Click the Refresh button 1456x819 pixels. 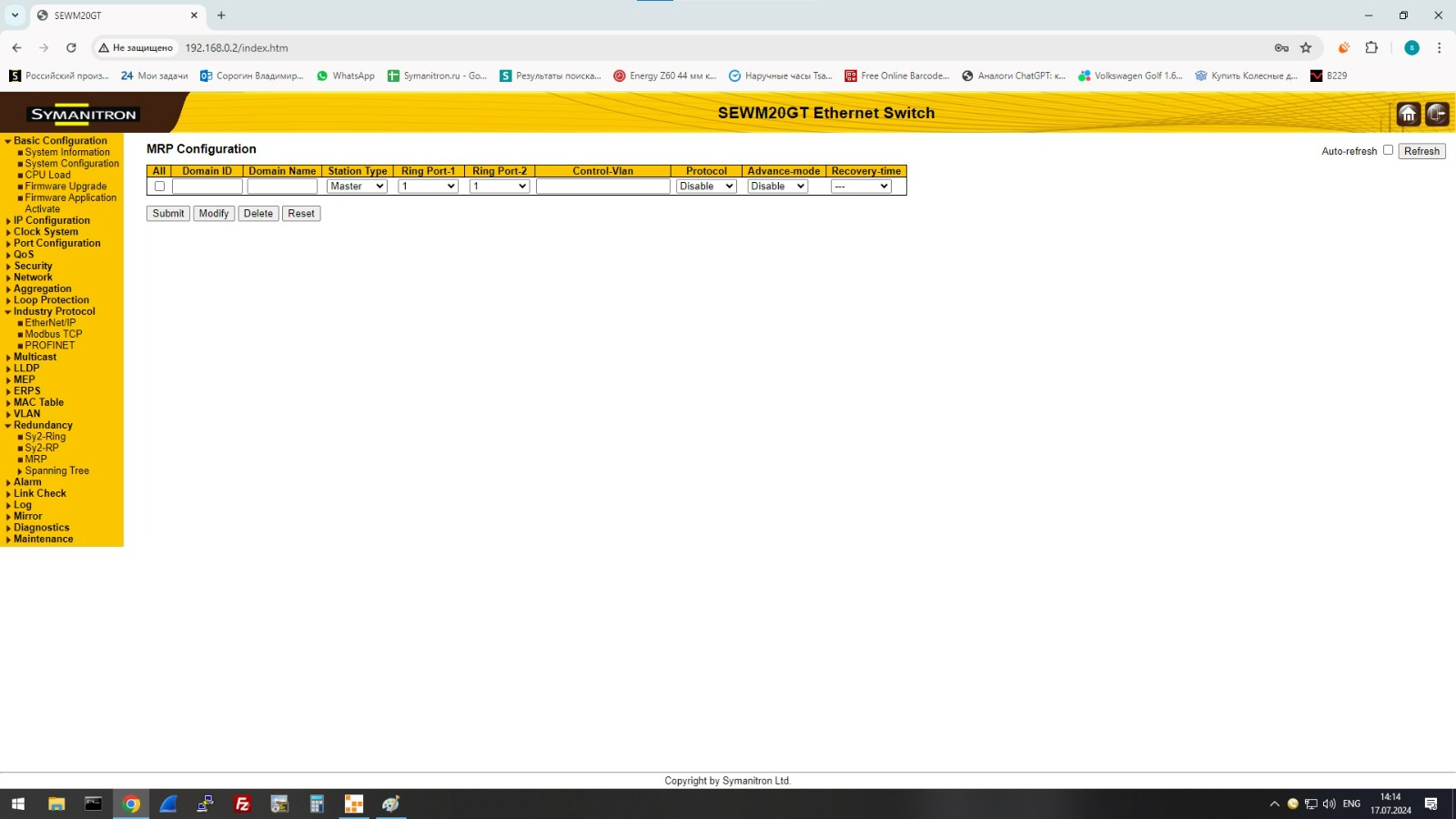coord(1421,151)
